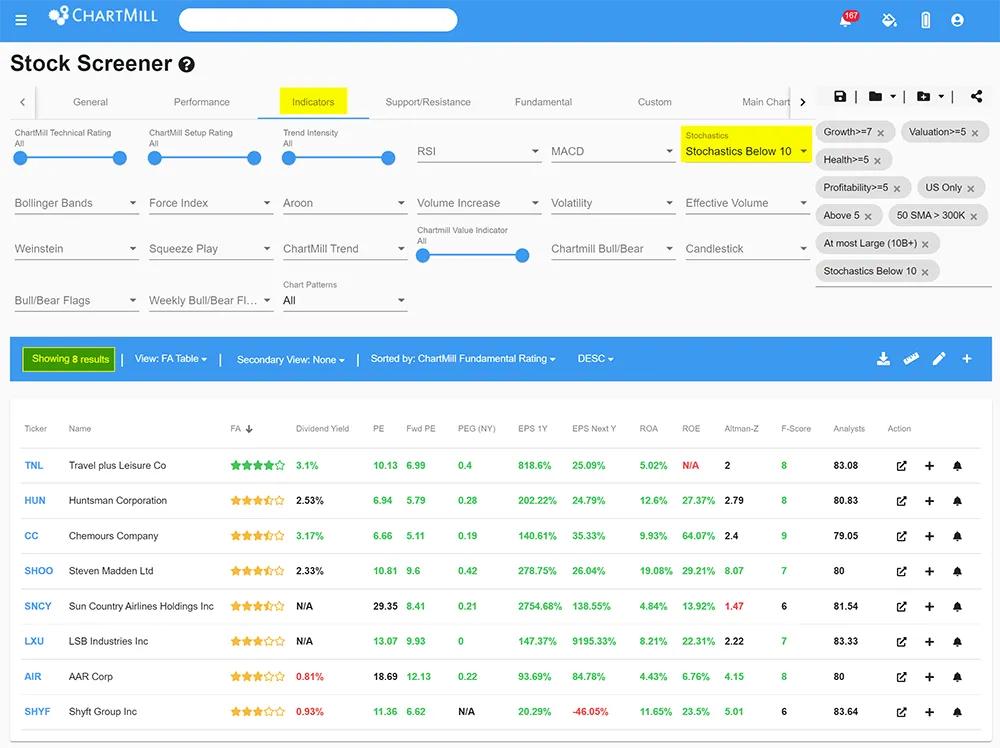Expand the Squeeze Play dropdown

click(210, 249)
